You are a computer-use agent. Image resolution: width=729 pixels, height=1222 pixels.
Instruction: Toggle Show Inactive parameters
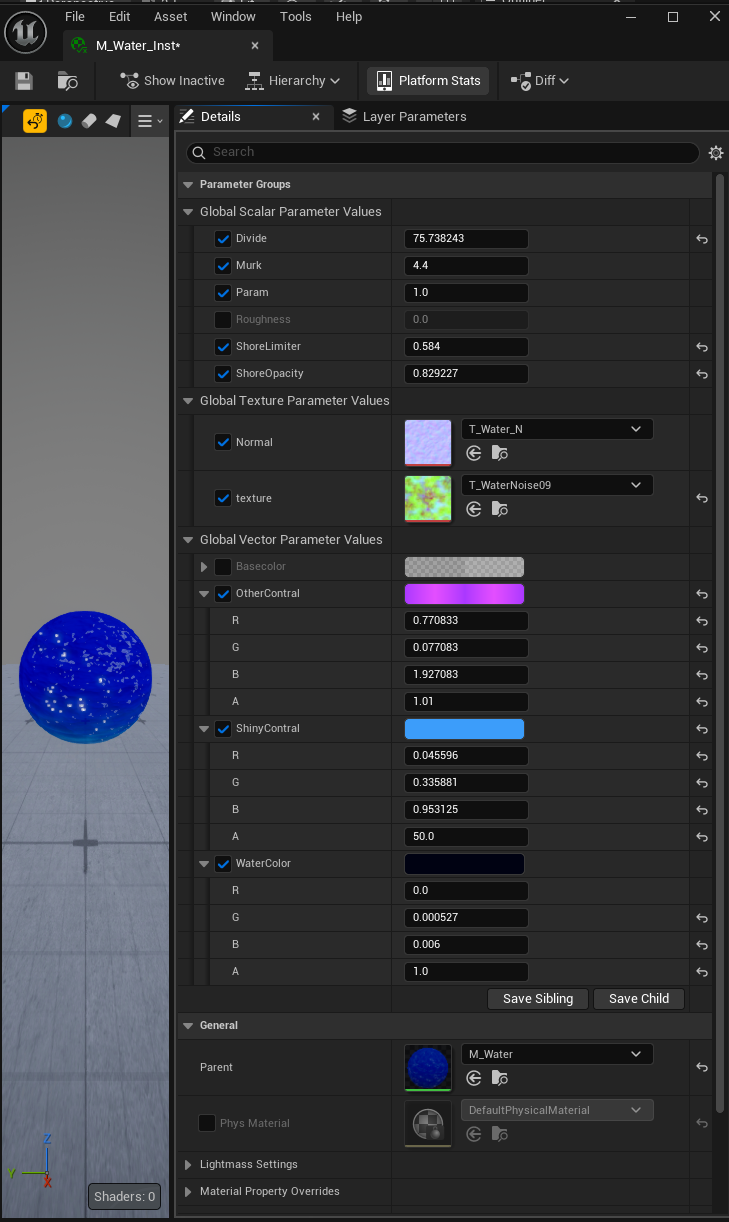(171, 81)
